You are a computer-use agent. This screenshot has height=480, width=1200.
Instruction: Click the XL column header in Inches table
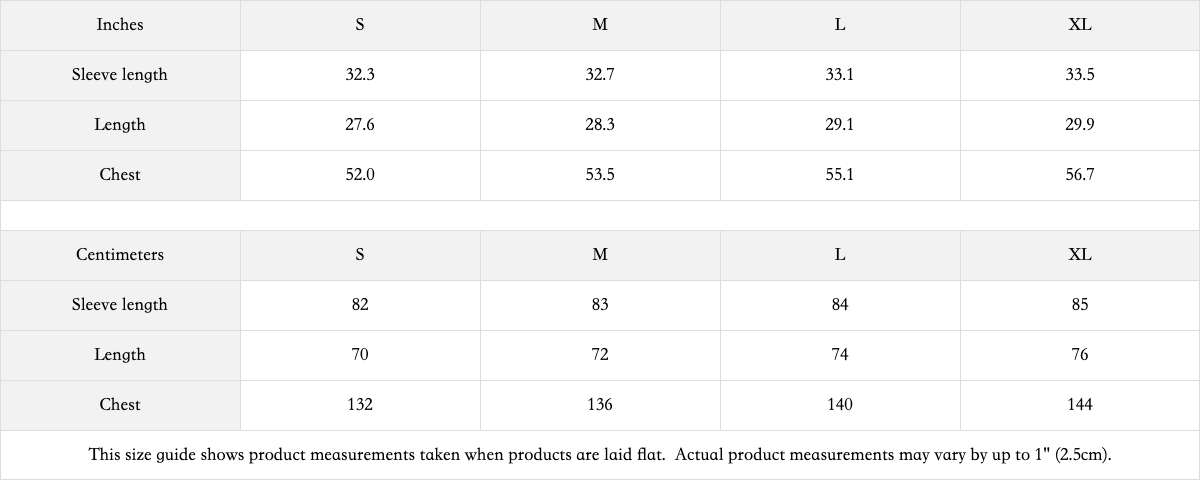point(1080,25)
